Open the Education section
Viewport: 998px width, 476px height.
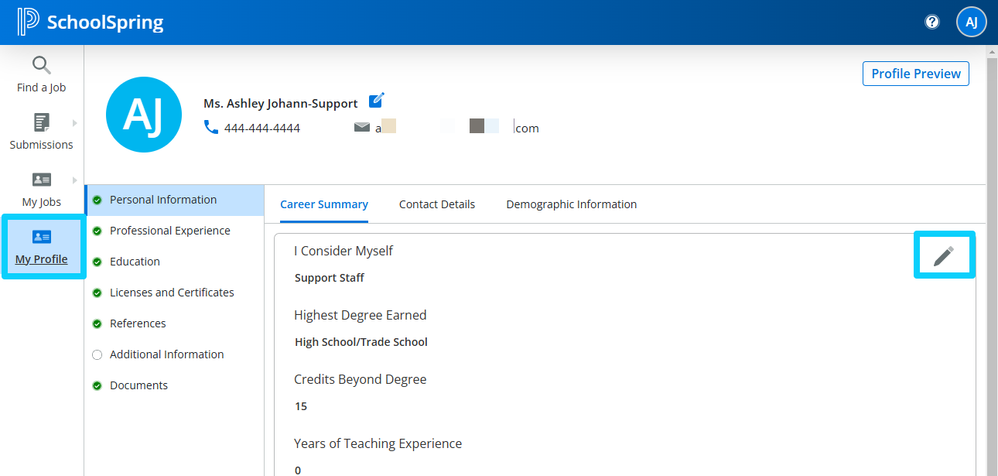(x=134, y=262)
